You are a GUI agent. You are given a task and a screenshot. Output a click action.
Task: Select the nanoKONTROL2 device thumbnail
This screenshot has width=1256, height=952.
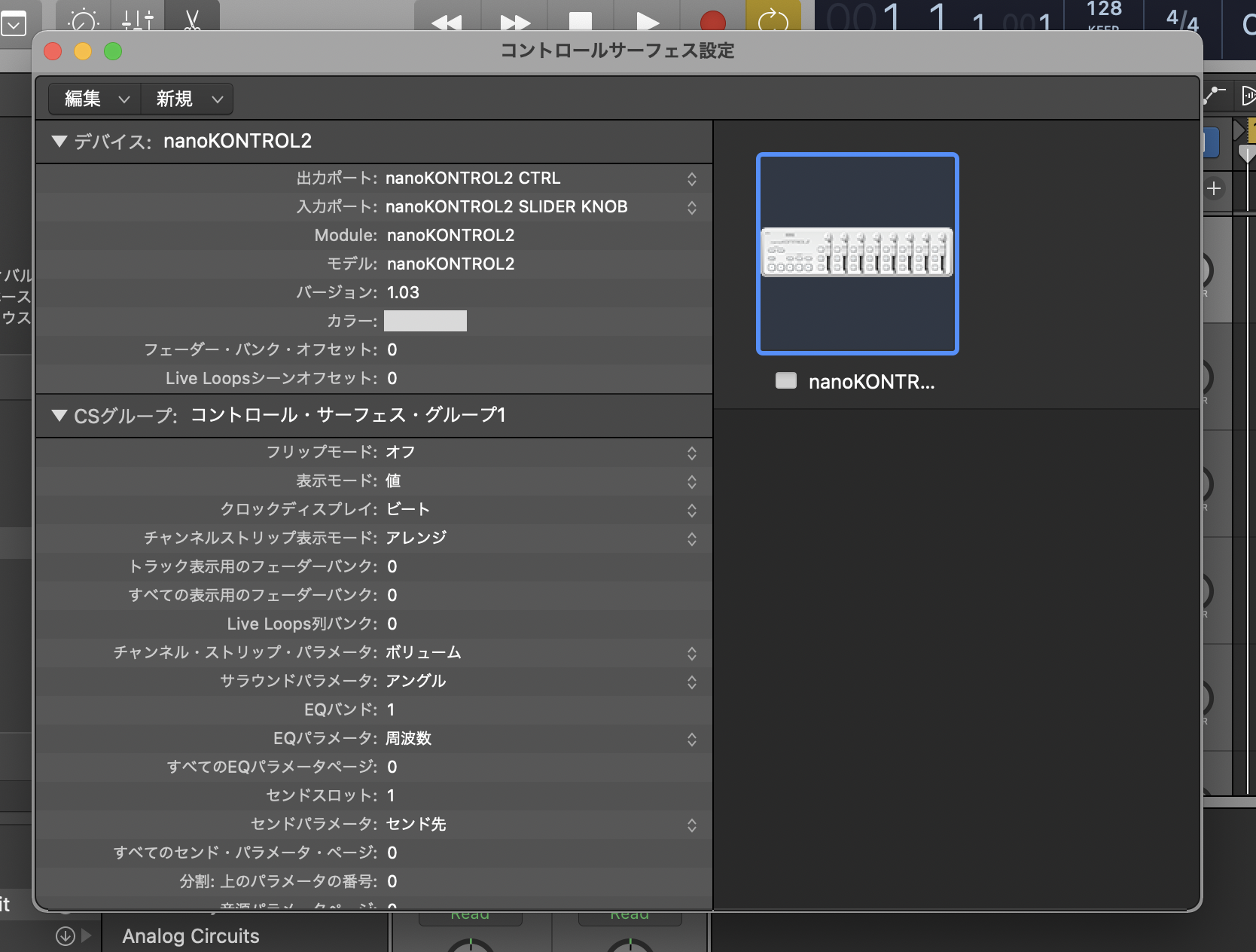[x=857, y=253]
